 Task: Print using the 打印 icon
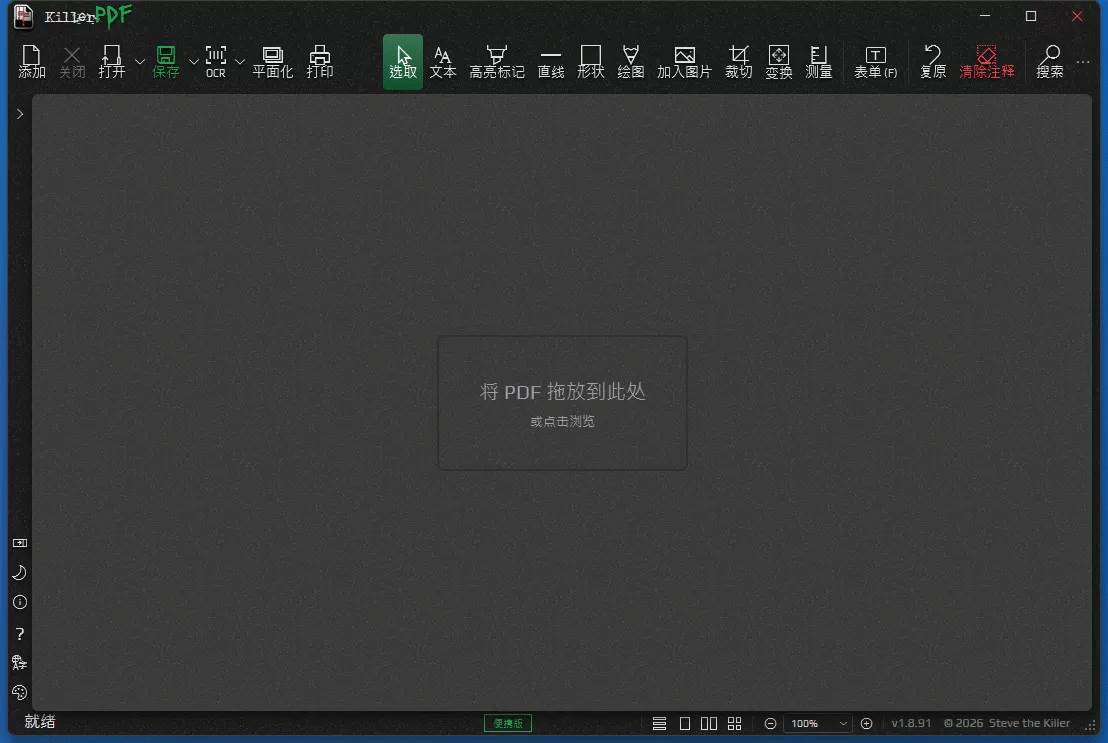[319, 62]
